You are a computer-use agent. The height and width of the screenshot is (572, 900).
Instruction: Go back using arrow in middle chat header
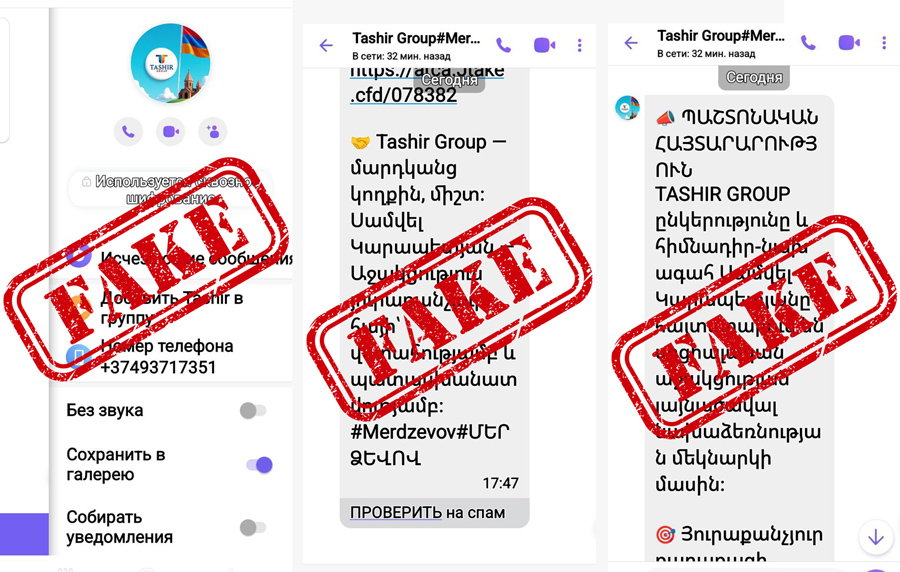(x=326, y=45)
